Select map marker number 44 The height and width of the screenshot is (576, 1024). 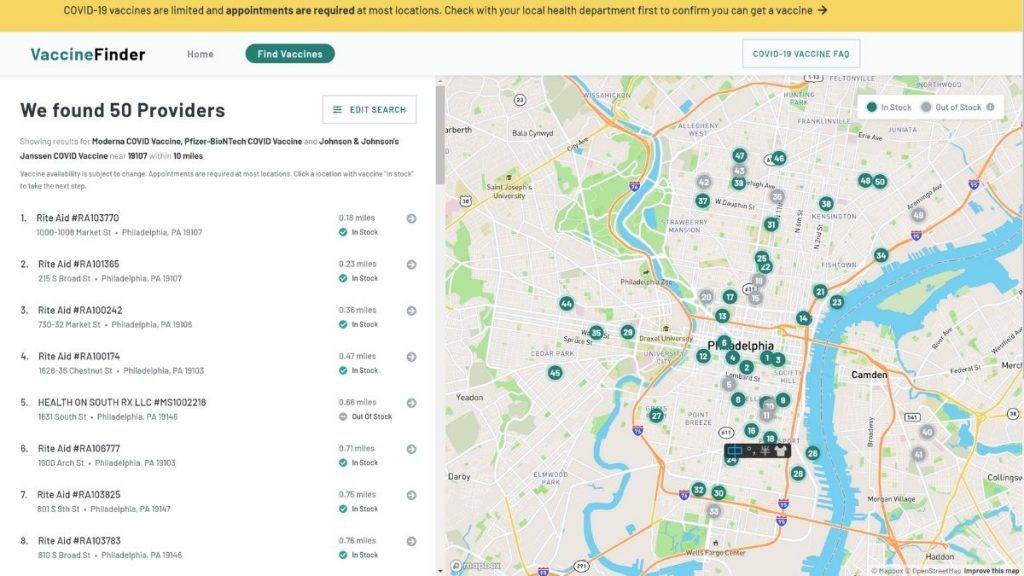point(566,303)
